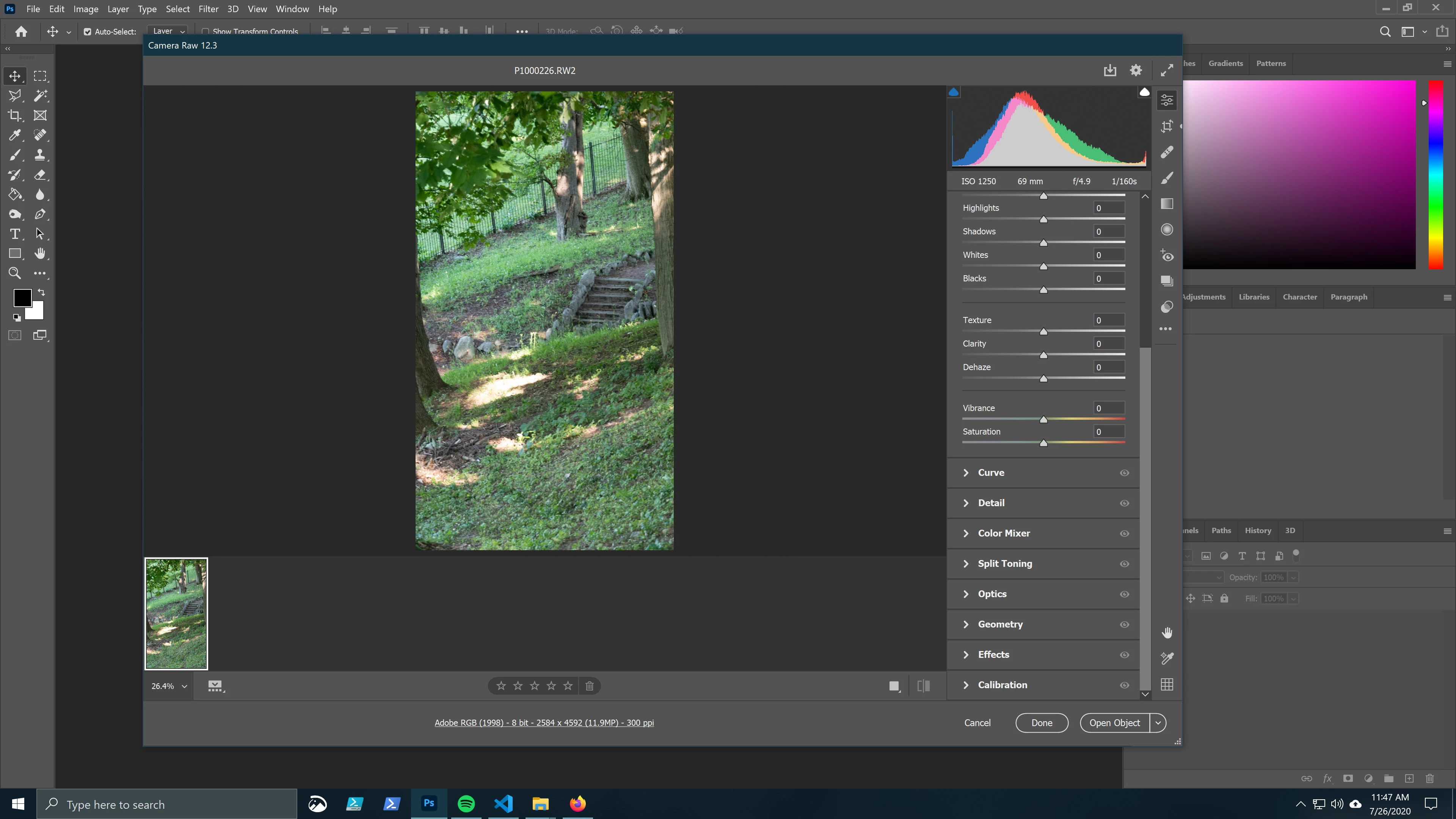Hide the Curve panel adjustments via eye icon
This screenshot has height=819, width=1456.
tap(1124, 472)
